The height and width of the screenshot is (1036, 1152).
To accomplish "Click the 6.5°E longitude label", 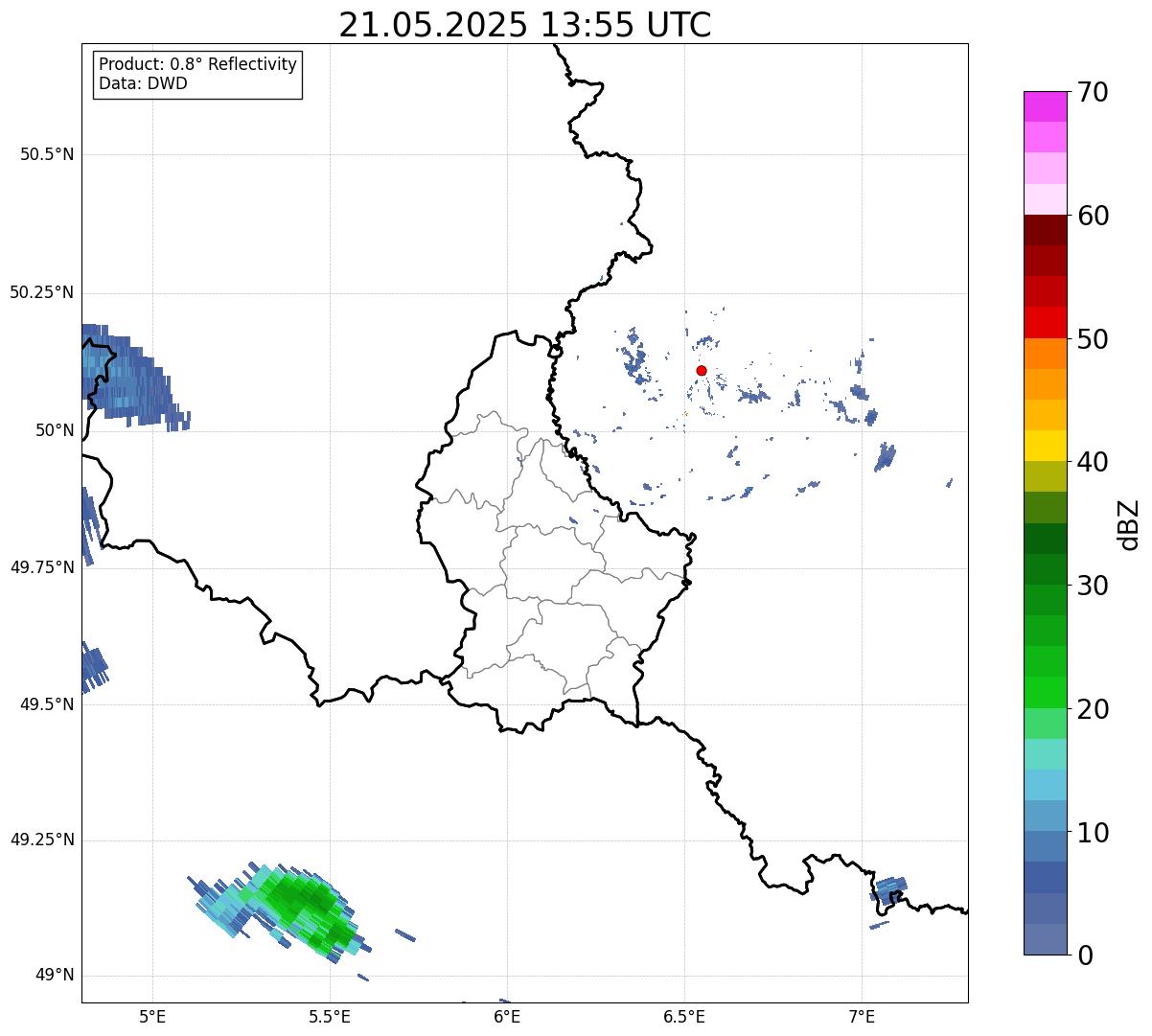I will pos(684,1016).
